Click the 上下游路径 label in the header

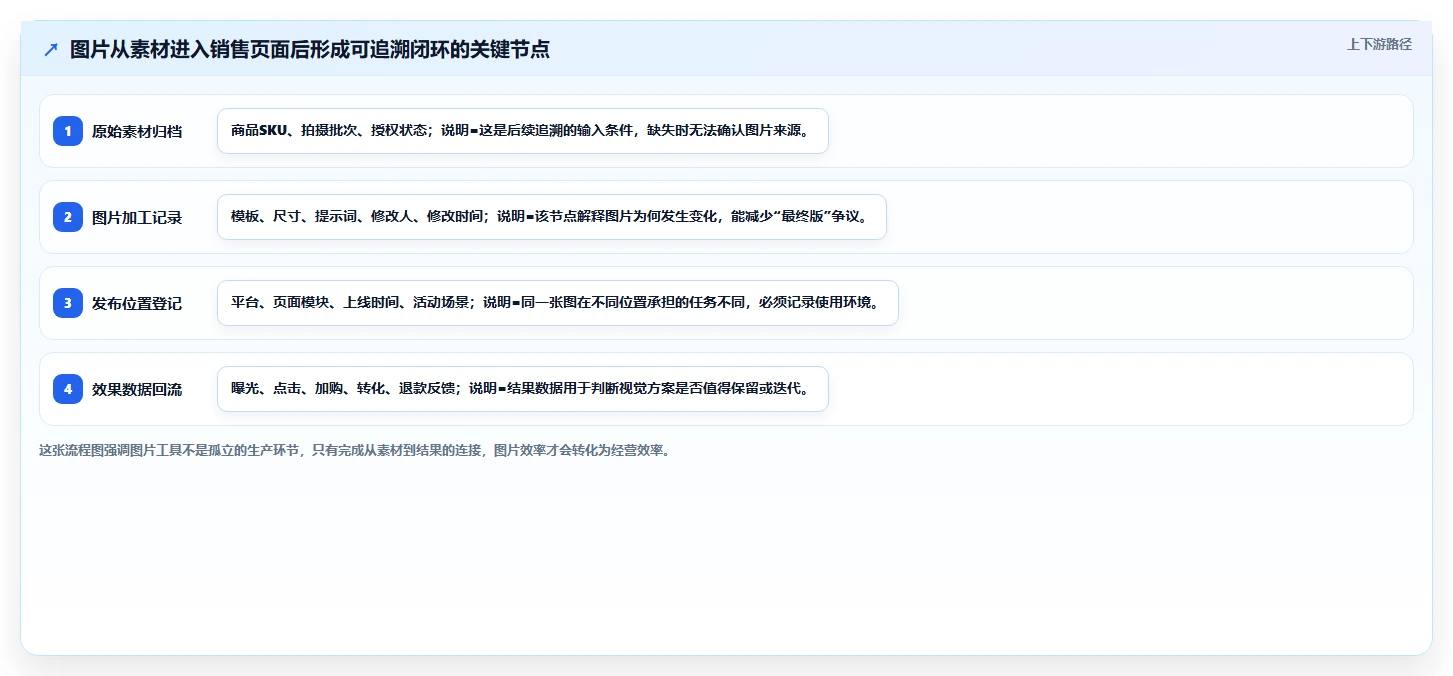click(x=1379, y=44)
